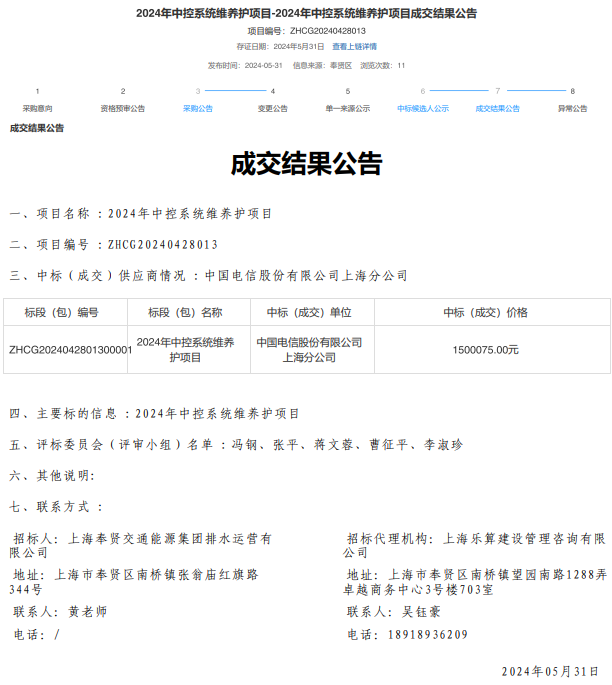The image size is (612, 685).
Task: Open the 查看上链详情 link
Action: [354, 46]
